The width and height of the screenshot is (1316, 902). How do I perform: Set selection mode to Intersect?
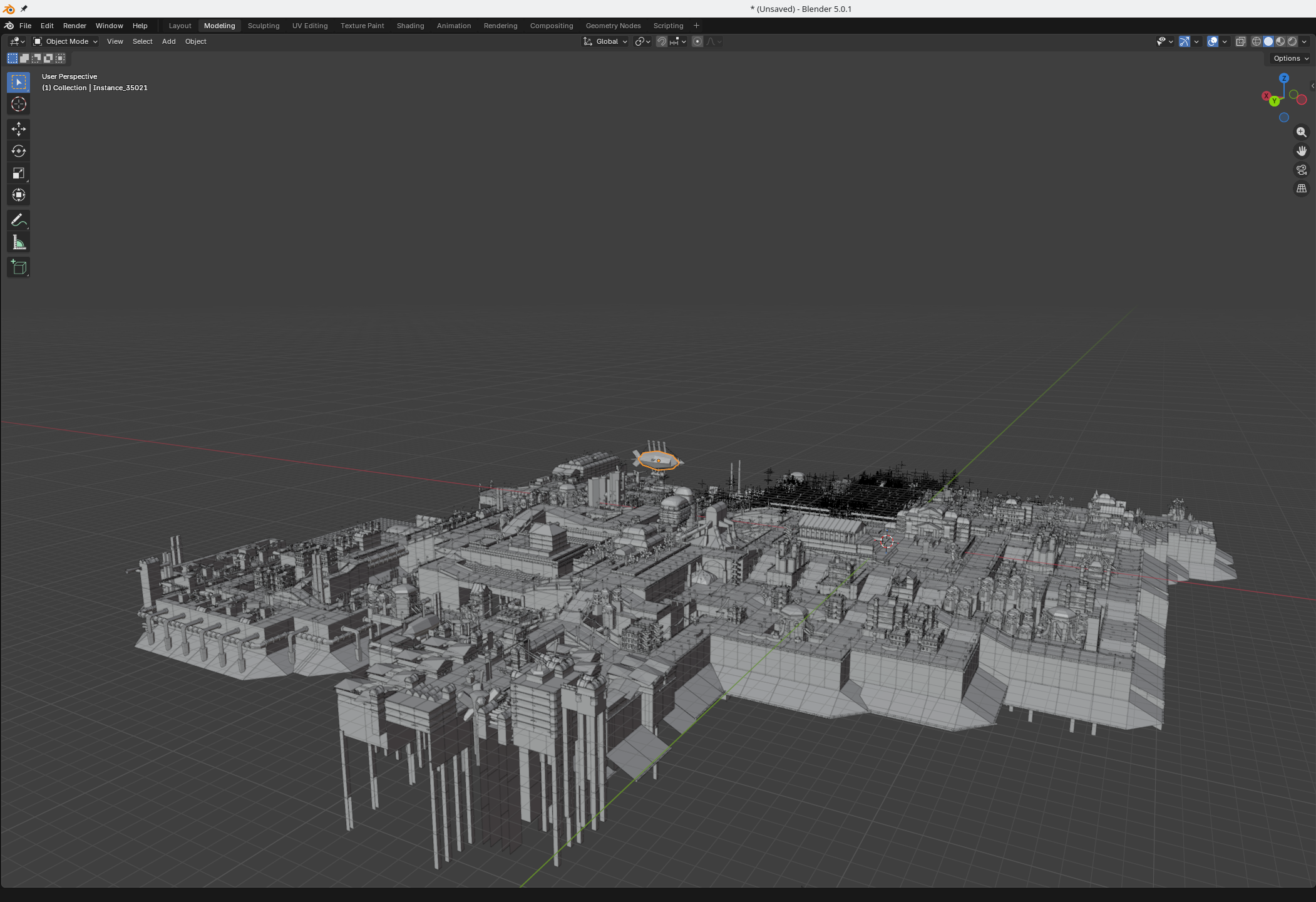pyautogui.click(x=60, y=58)
